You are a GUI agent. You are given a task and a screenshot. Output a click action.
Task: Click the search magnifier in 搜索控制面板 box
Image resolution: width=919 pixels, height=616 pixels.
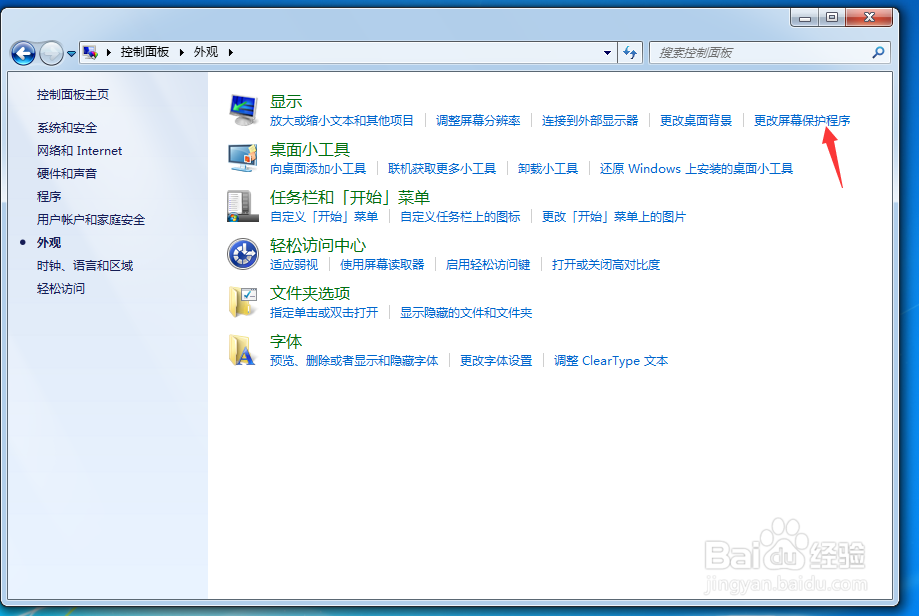click(x=877, y=52)
